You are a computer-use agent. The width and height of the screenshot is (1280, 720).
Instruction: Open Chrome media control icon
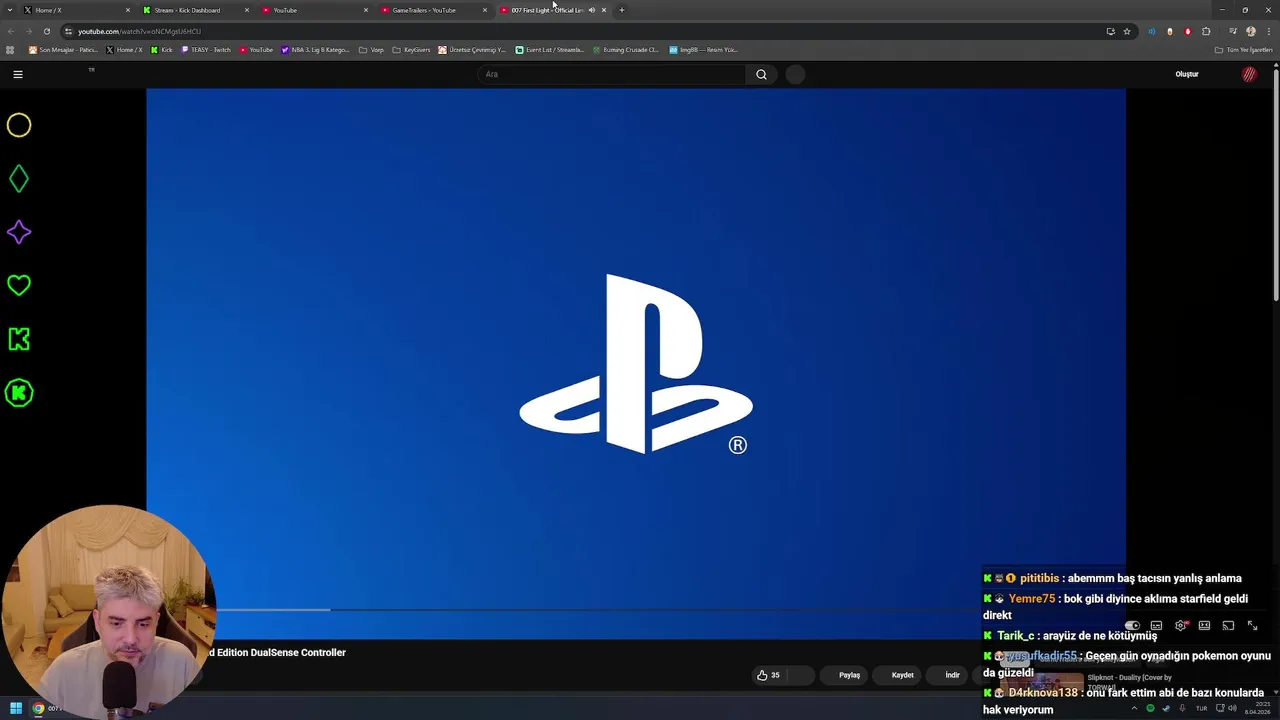(x=1233, y=31)
